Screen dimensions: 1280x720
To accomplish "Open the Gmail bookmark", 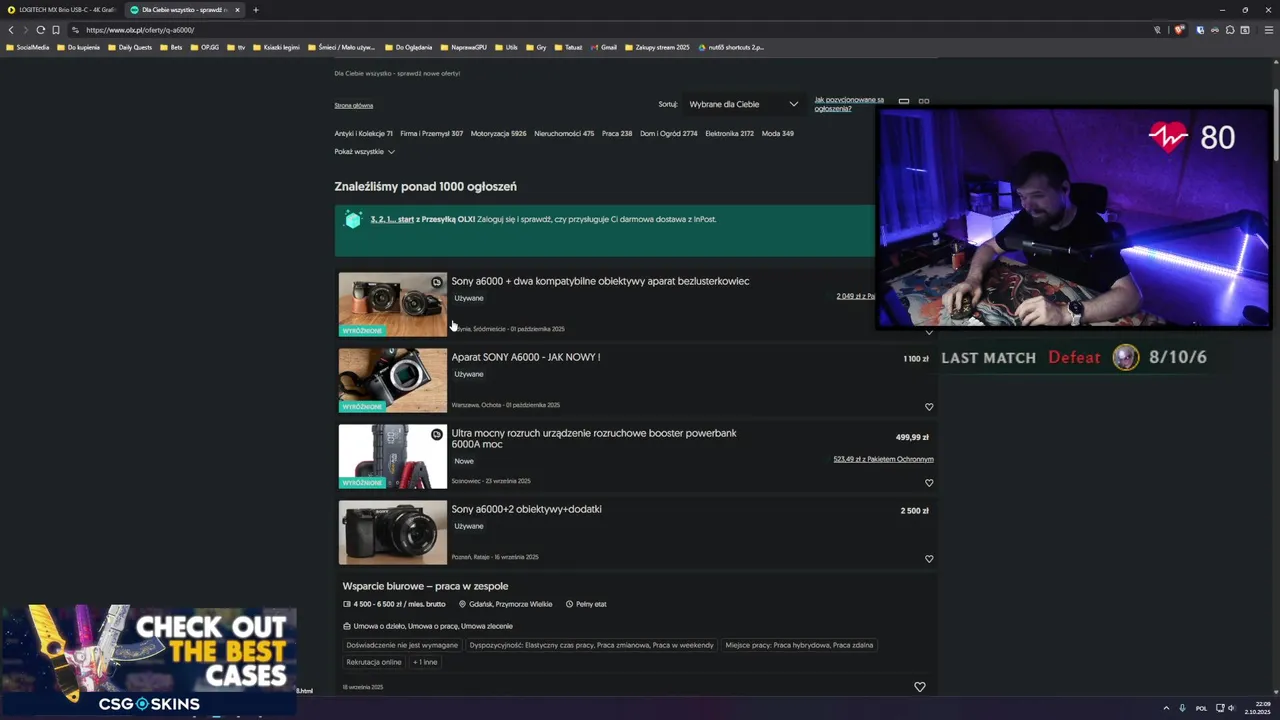I will [x=604, y=47].
